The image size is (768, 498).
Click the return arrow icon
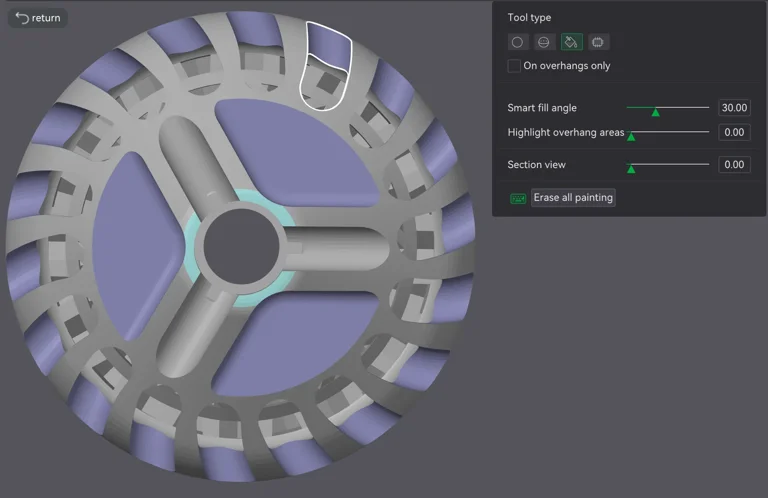[22, 18]
